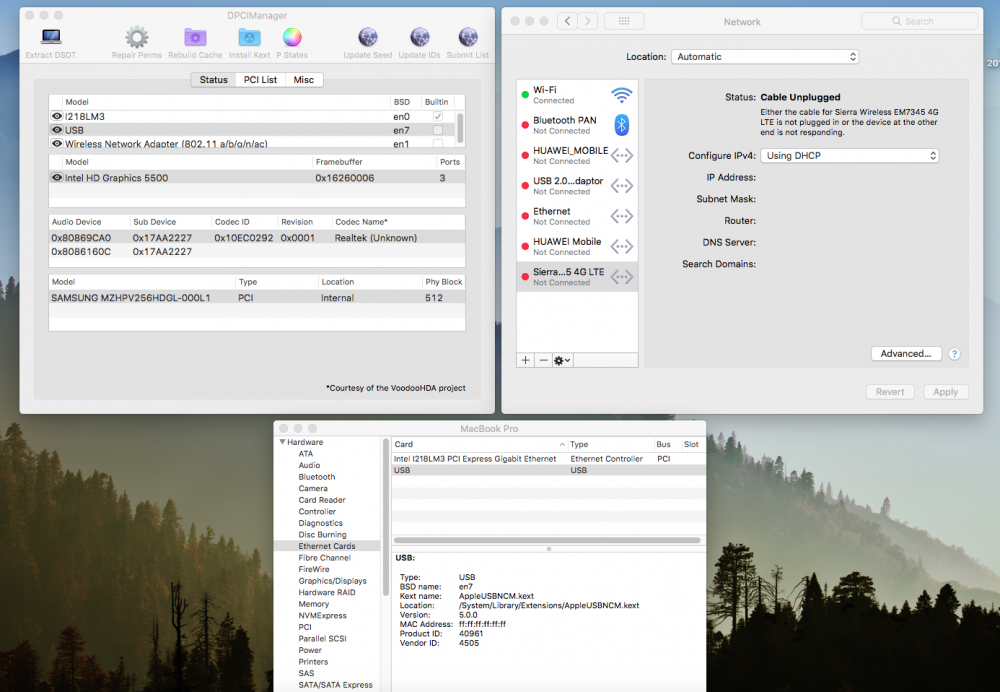Toggle eye icon for USB network row
Image resolution: width=1000 pixels, height=692 pixels.
pyautogui.click(x=57, y=130)
